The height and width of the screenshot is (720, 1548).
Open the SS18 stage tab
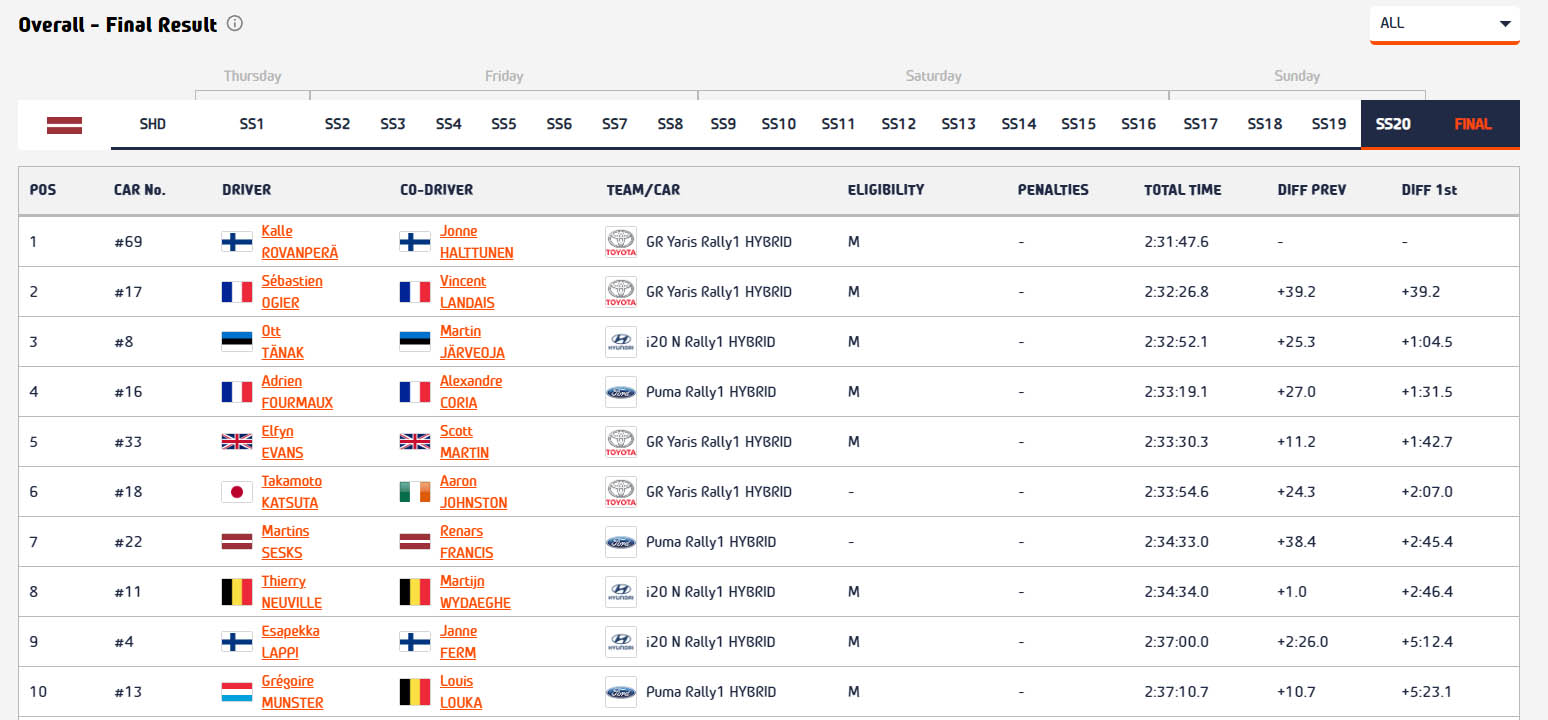(1265, 125)
